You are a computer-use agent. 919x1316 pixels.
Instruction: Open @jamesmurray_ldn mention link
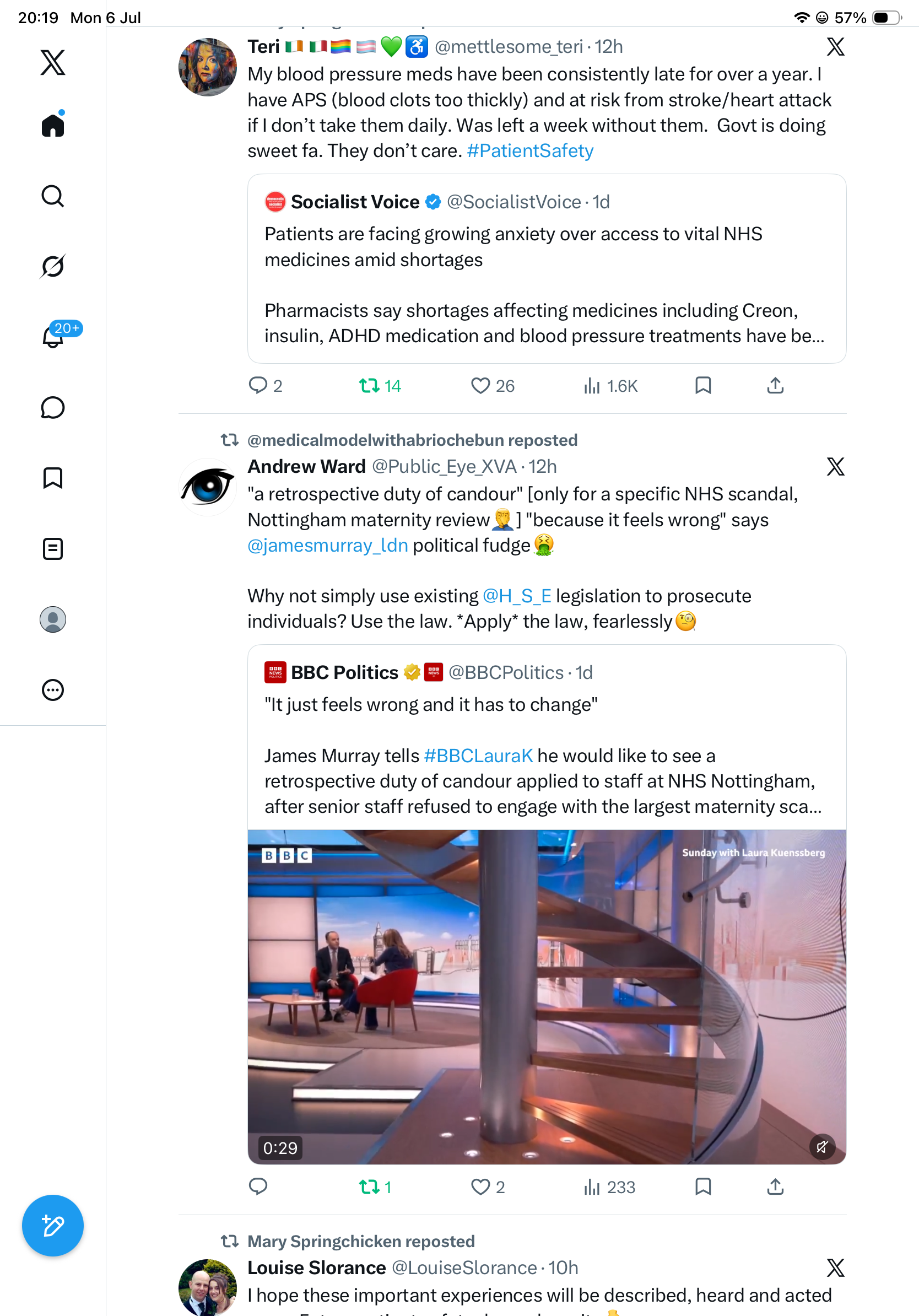(328, 545)
